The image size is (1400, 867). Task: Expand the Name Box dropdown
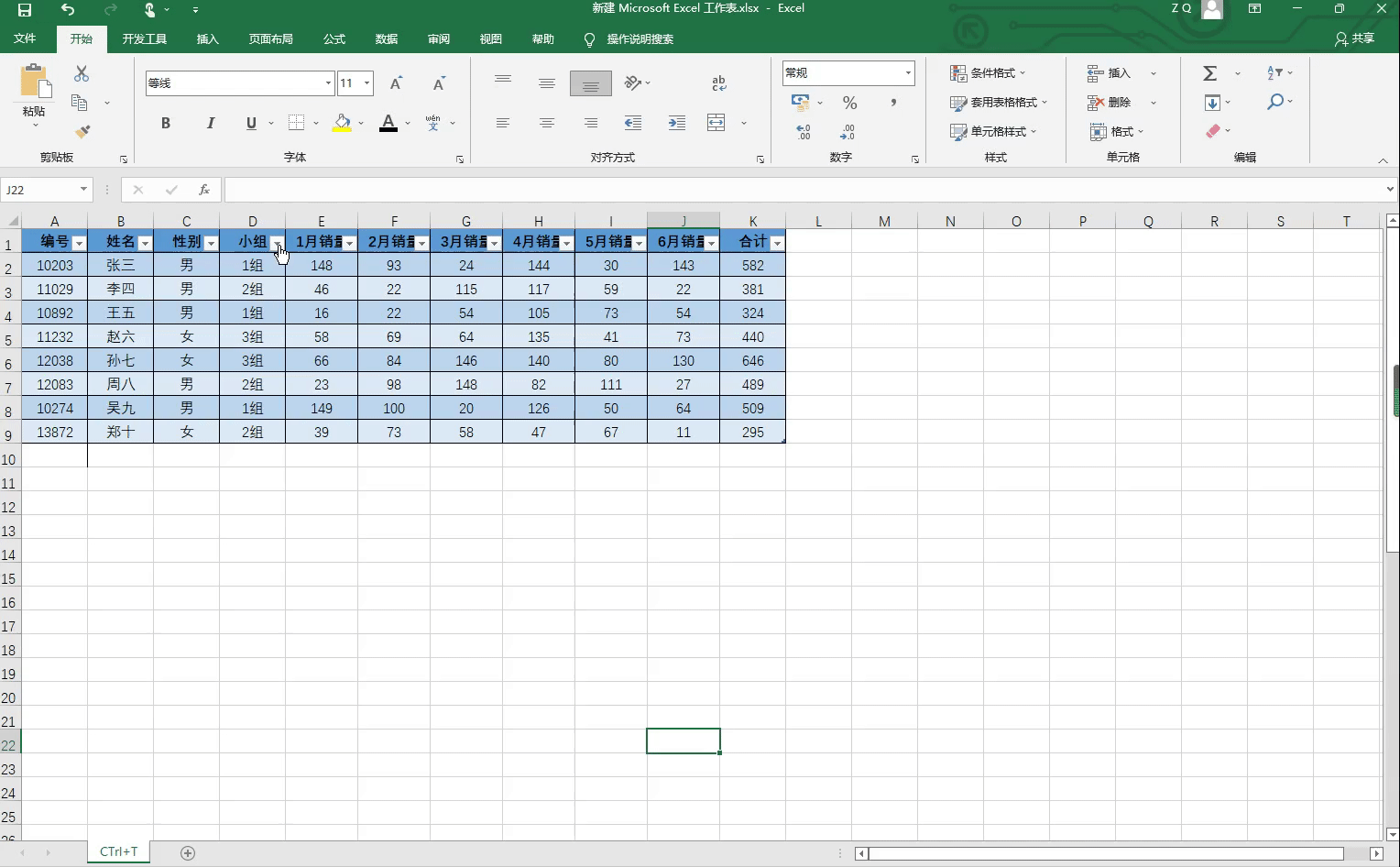click(x=83, y=190)
